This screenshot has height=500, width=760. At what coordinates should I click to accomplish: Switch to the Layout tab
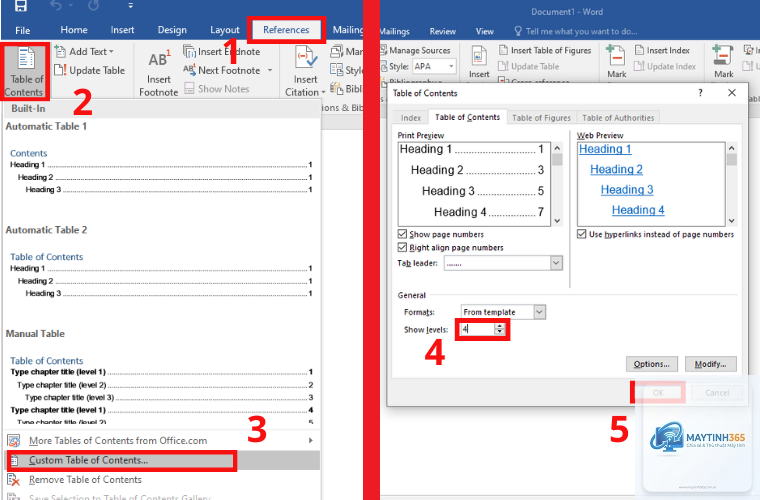click(x=224, y=30)
